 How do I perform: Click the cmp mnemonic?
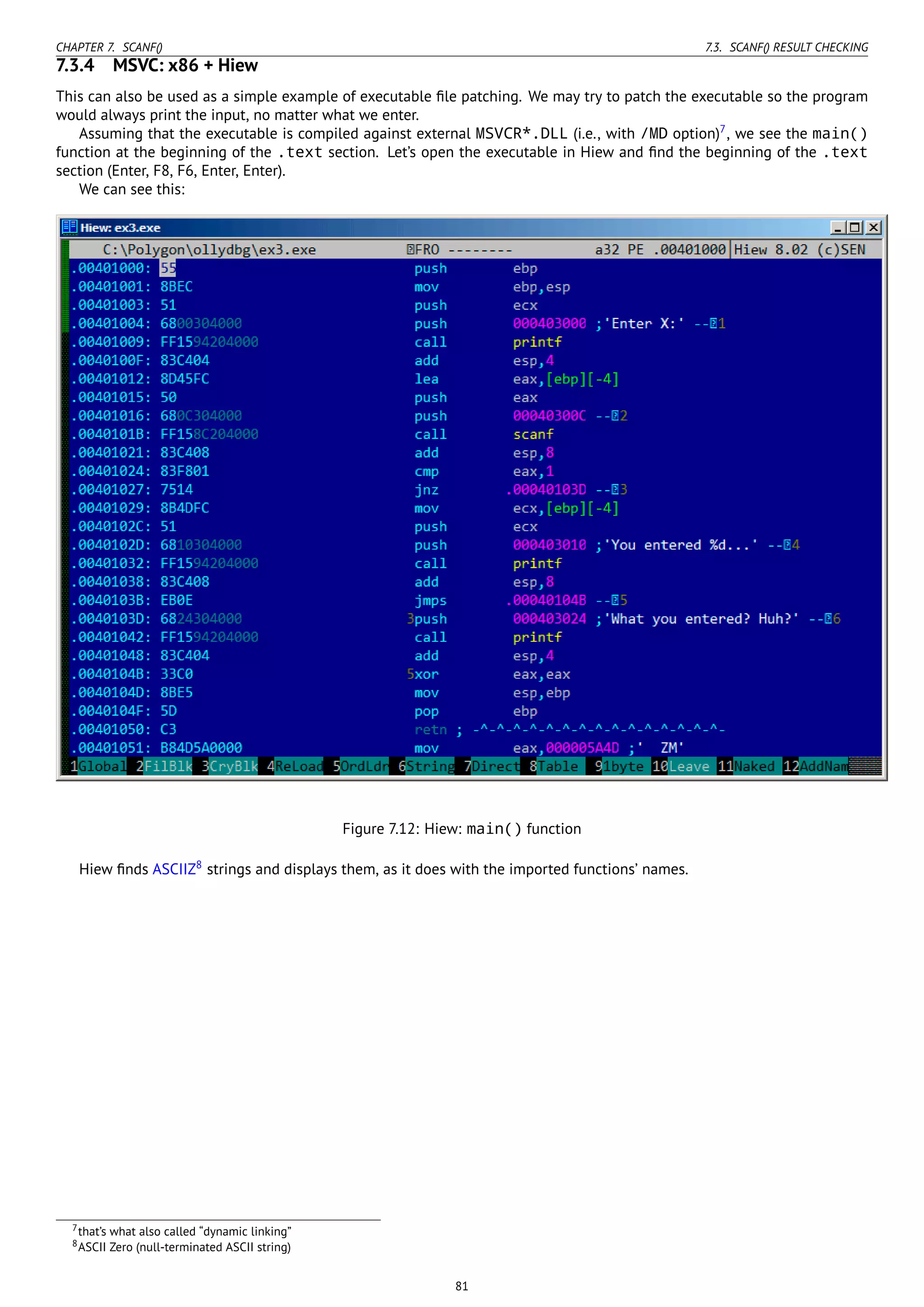tap(426, 471)
